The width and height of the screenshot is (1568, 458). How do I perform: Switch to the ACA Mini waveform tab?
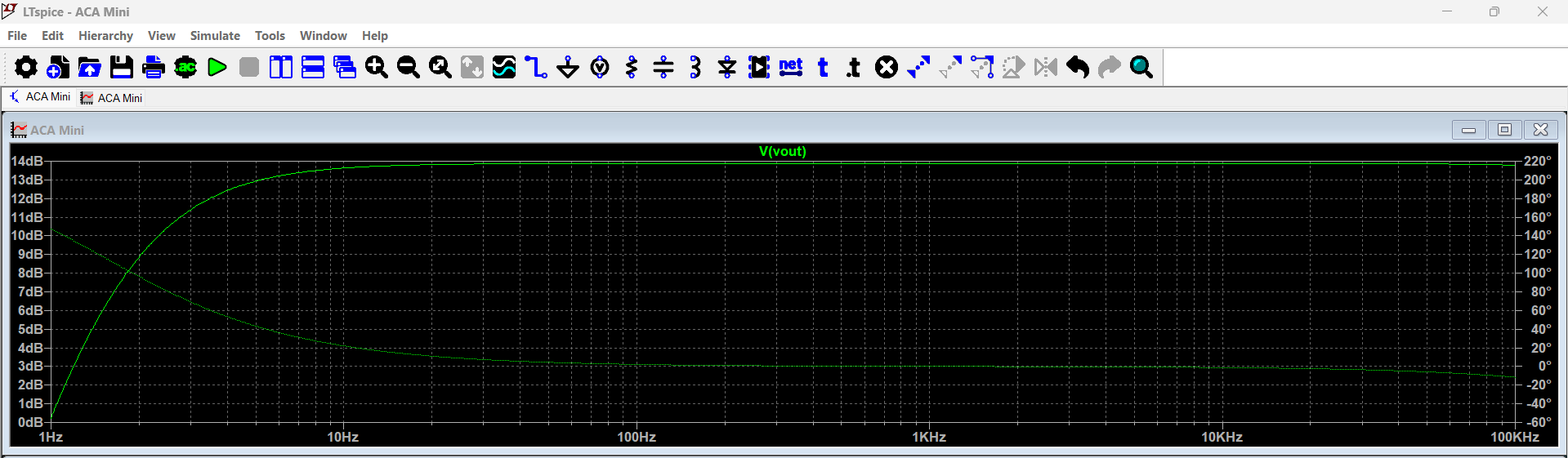[112, 98]
